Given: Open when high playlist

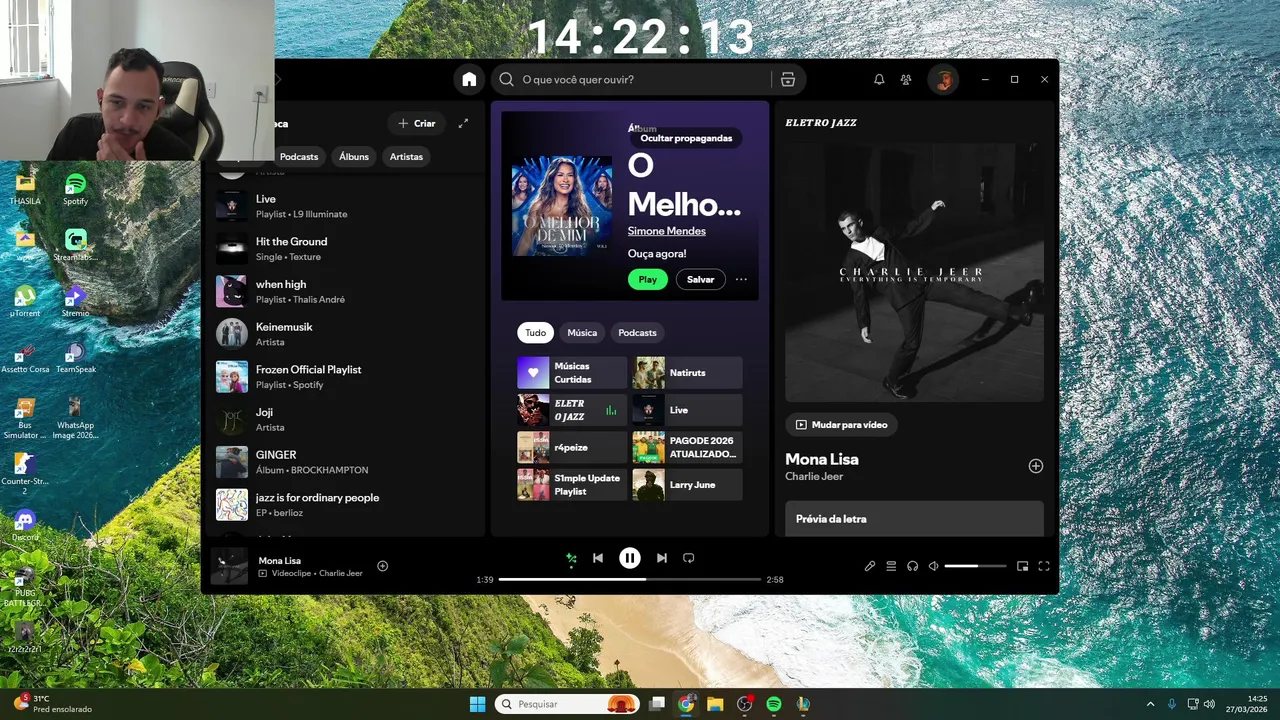Looking at the screenshot, I should tap(345, 291).
